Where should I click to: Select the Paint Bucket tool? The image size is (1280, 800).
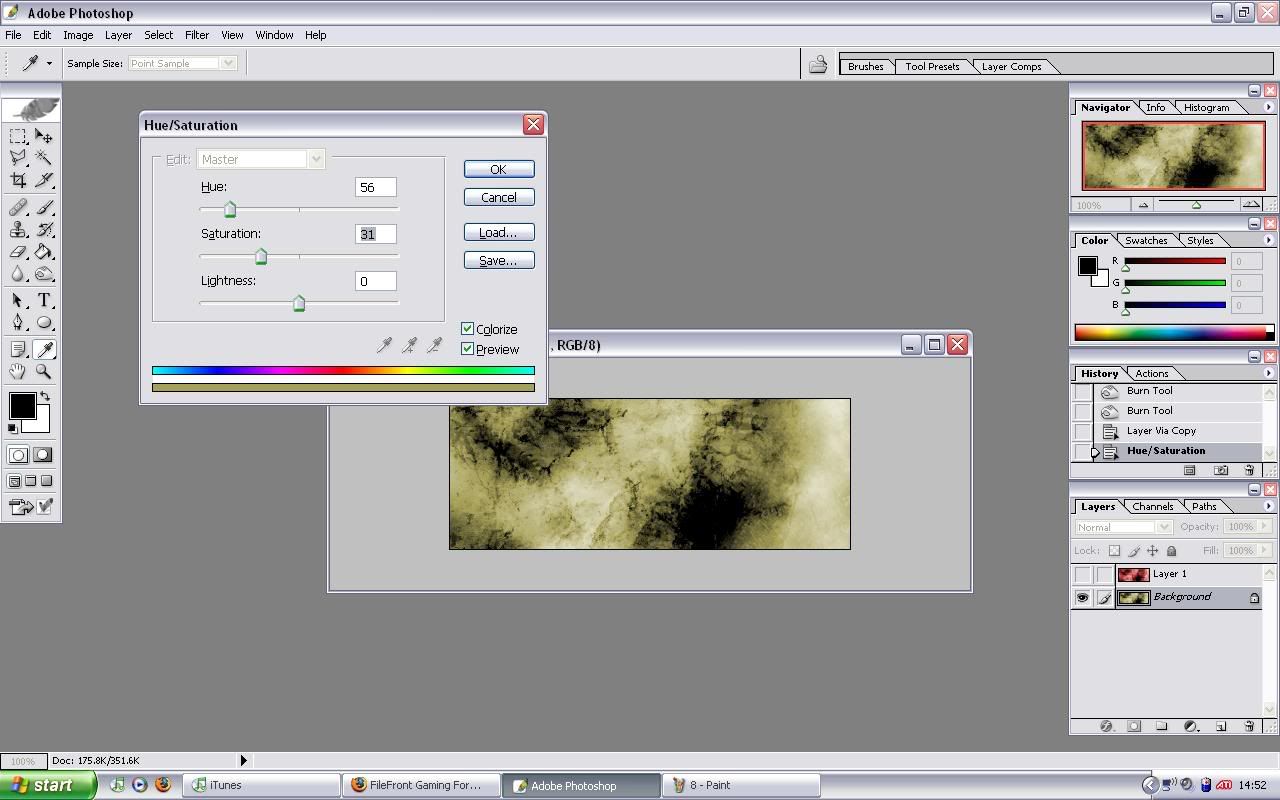pos(44,252)
